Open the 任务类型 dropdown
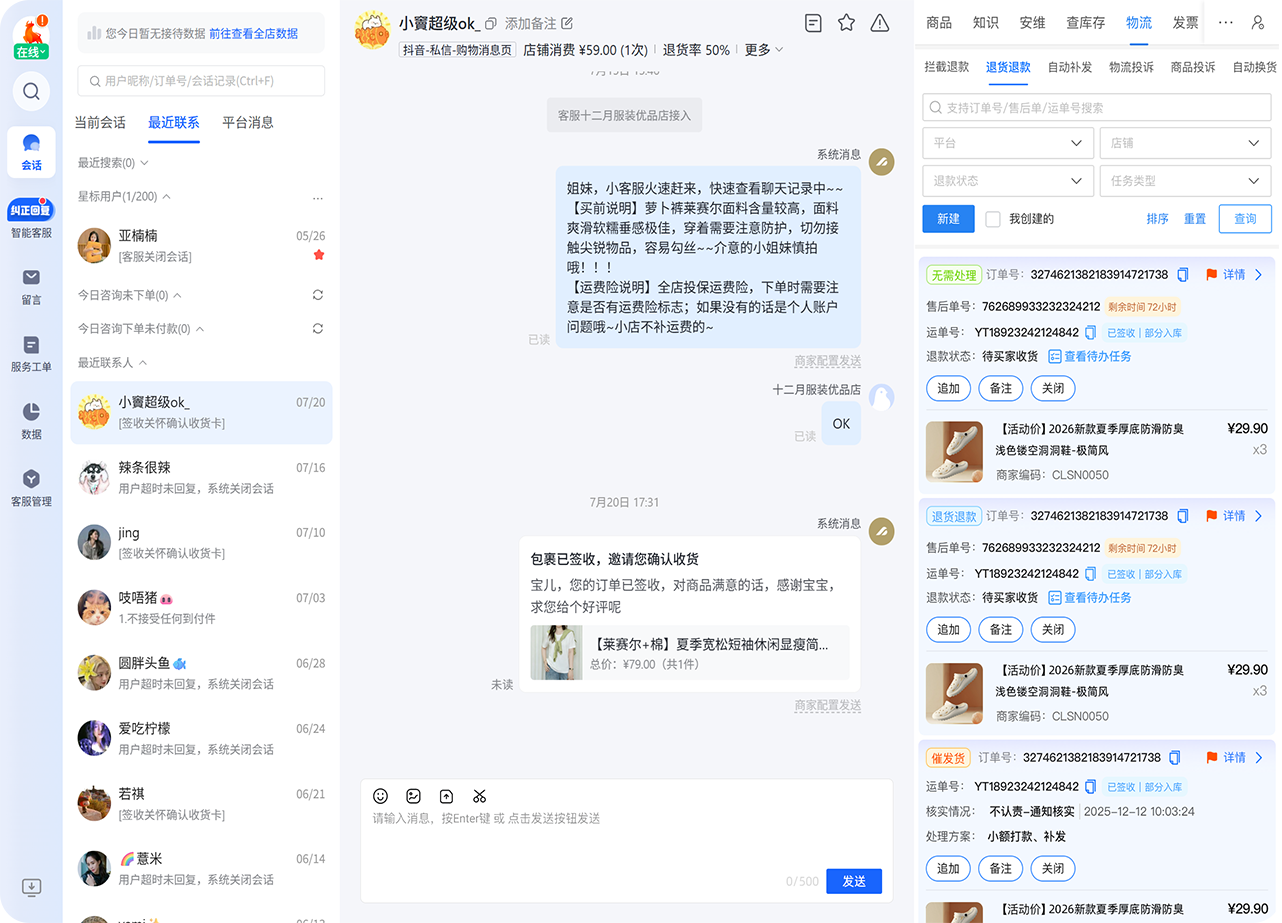The width and height of the screenshot is (1282, 923). click(1185, 181)
